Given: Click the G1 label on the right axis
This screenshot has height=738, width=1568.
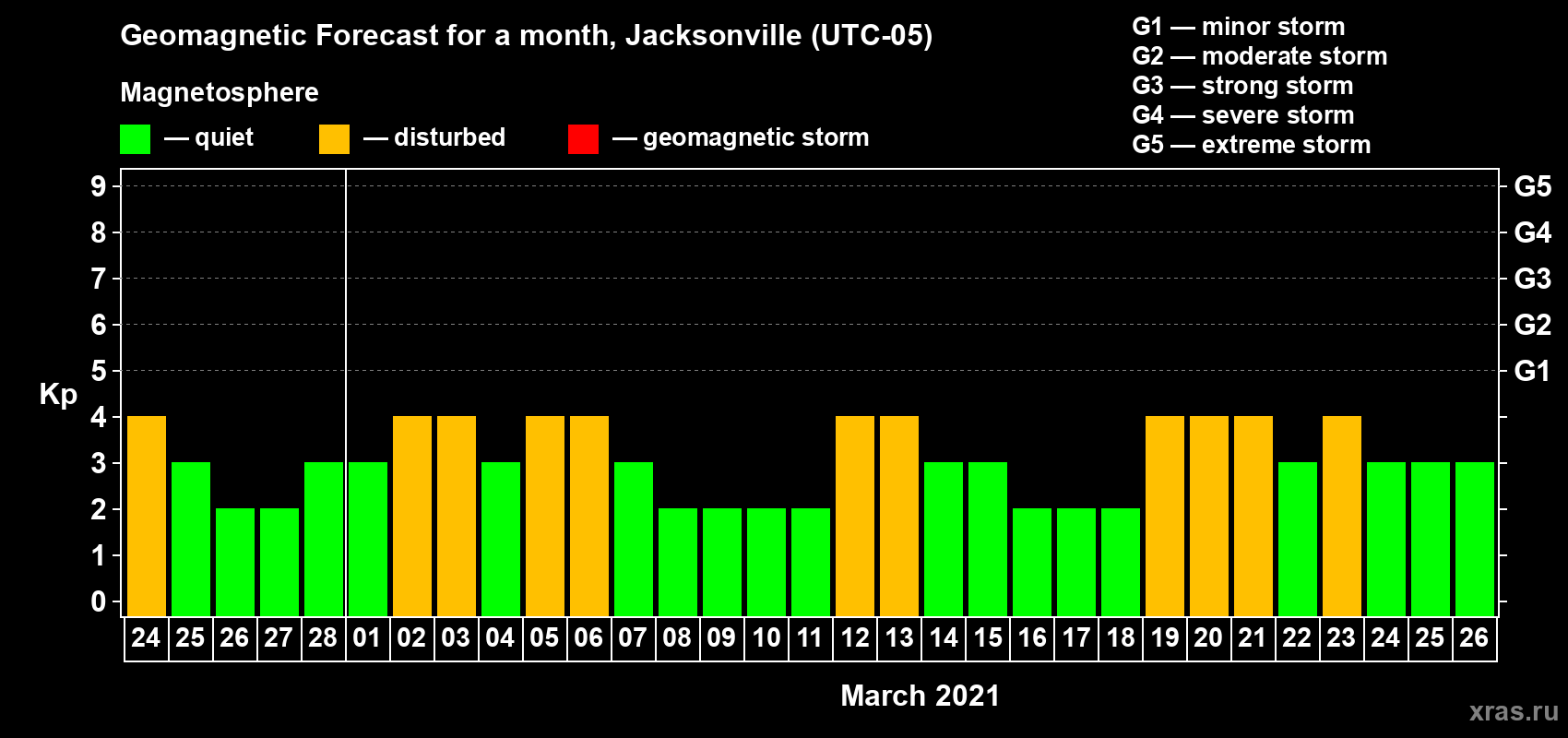Looking at the screenshot, I should pyautogui.click(x=1532, y=371).
